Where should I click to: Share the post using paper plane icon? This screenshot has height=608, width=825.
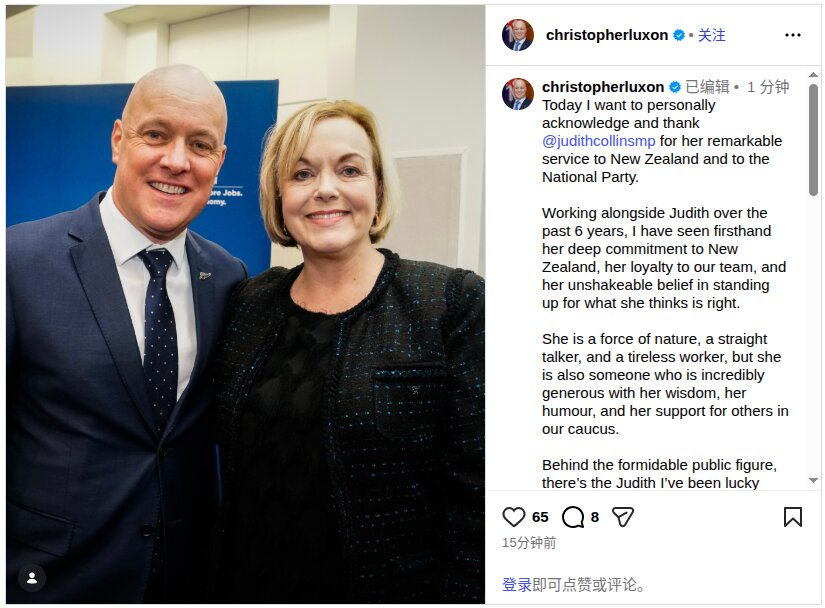click(x=622, y=517)
